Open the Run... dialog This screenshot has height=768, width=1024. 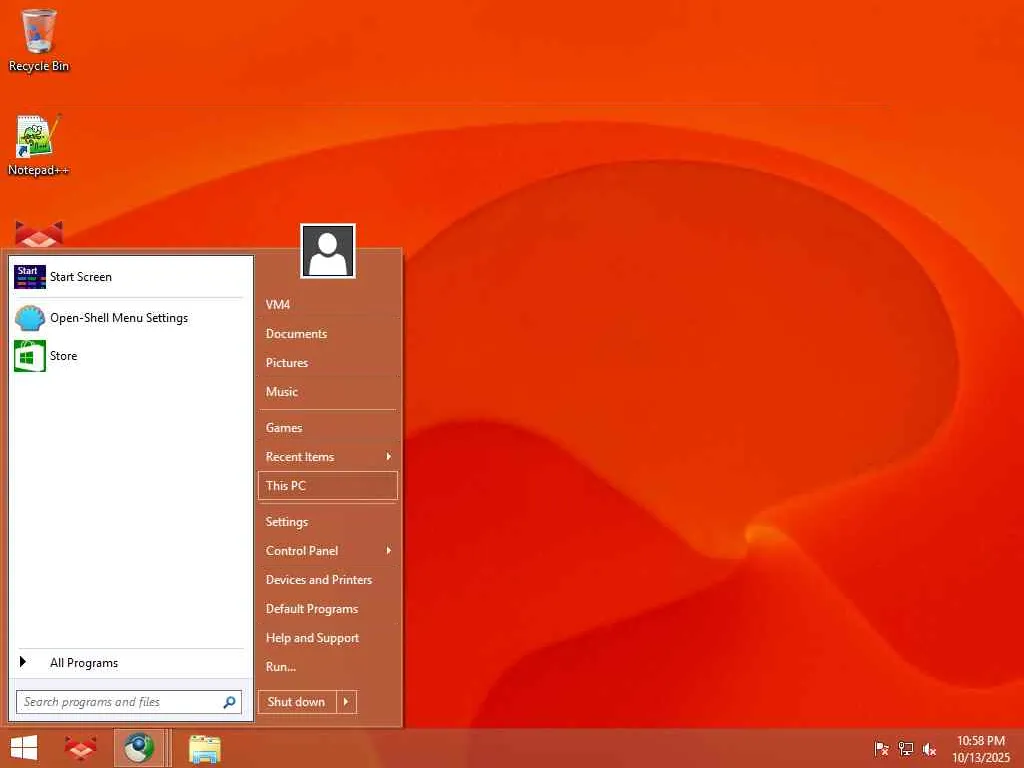point(328,667)
